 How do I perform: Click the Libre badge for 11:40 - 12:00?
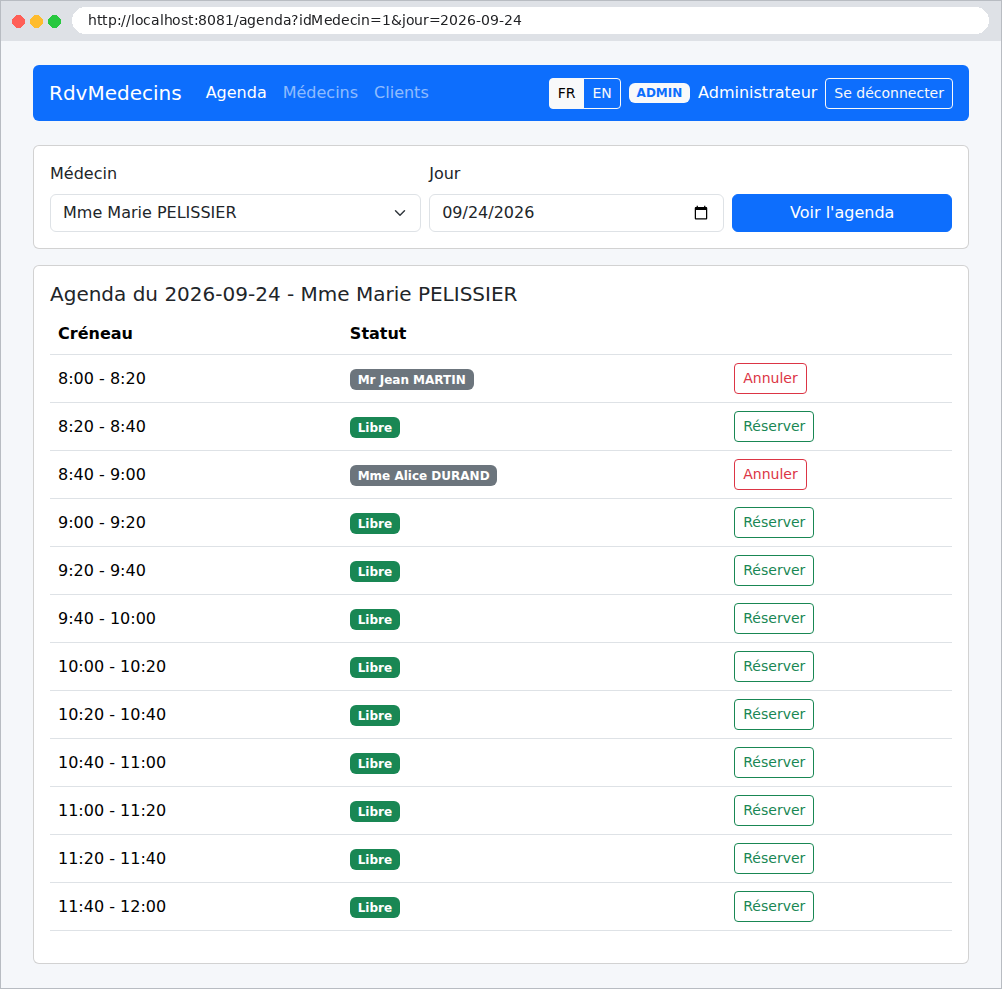[x=374, y=907]
